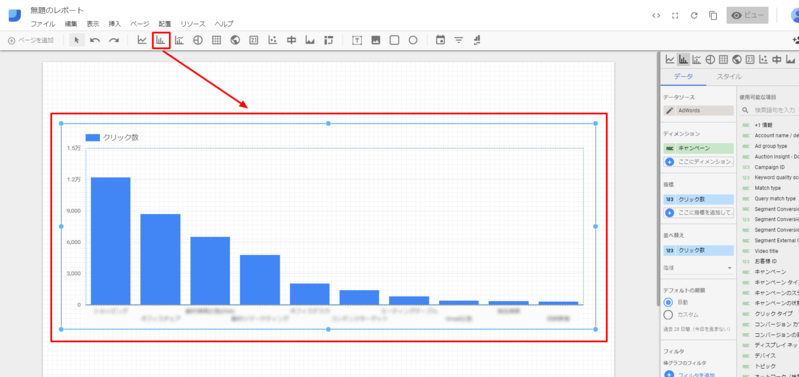Image resolution: width=799 pixels, height=377 pixels.
Task: Select the カスタム date range radio
Action: click(x=669, y=315)
